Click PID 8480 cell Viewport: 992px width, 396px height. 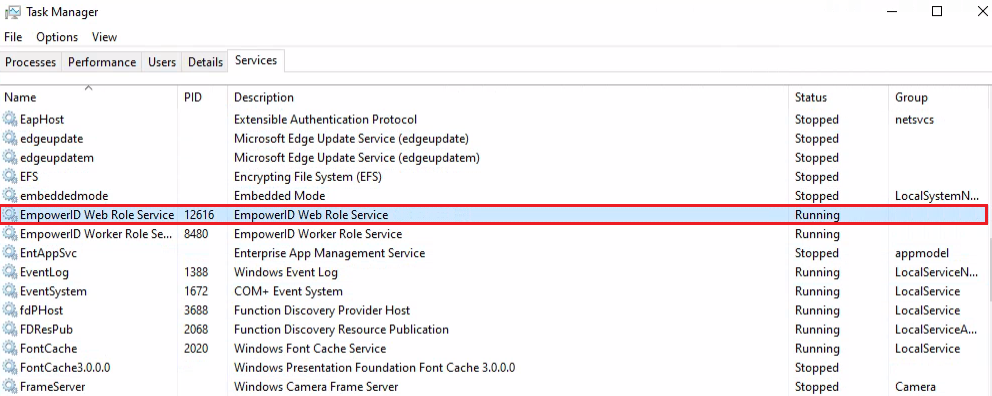tap(196, 234)
